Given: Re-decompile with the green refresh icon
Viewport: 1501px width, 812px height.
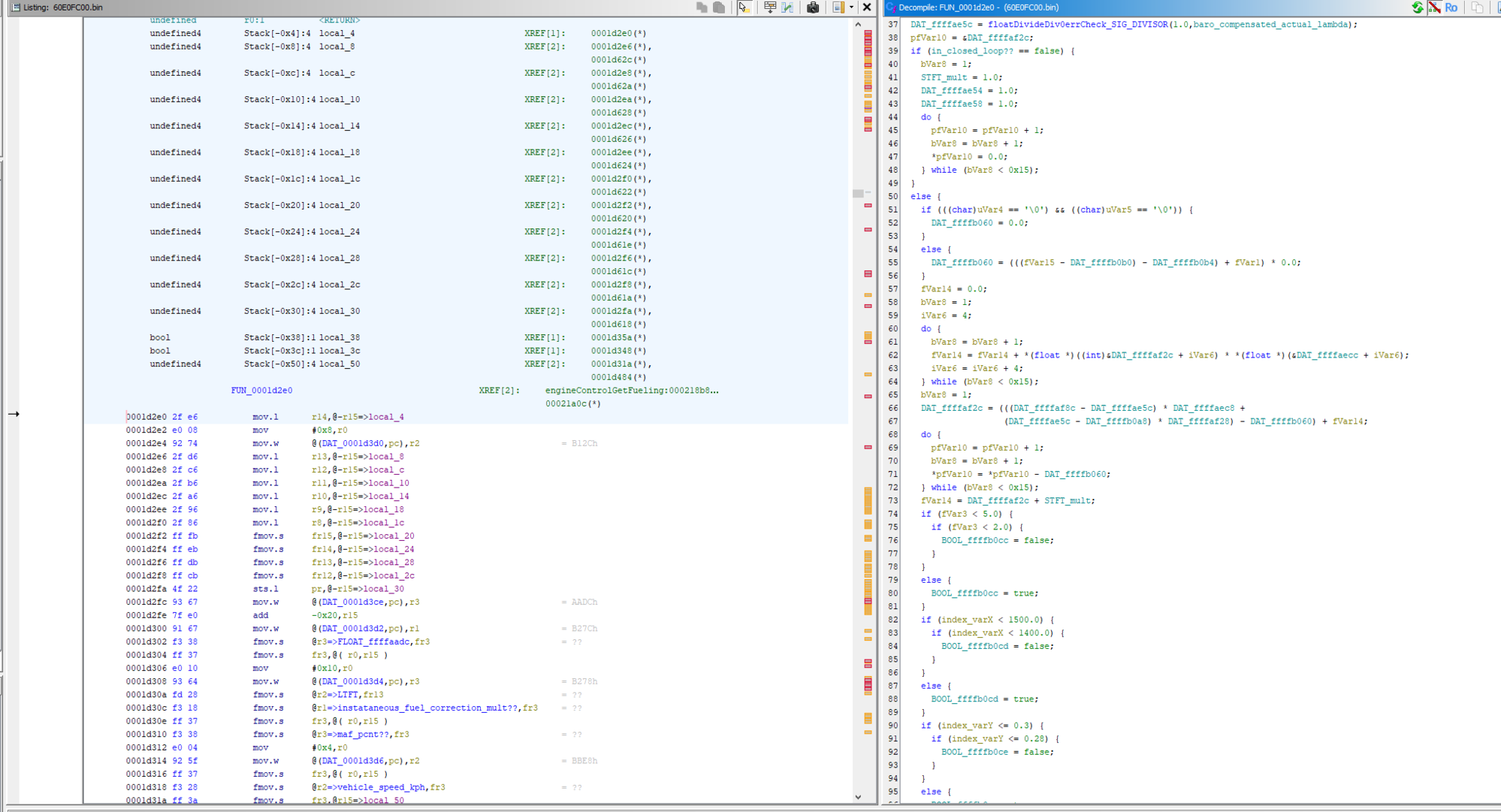Looking at the screenshot, I should click(1417, 8).
